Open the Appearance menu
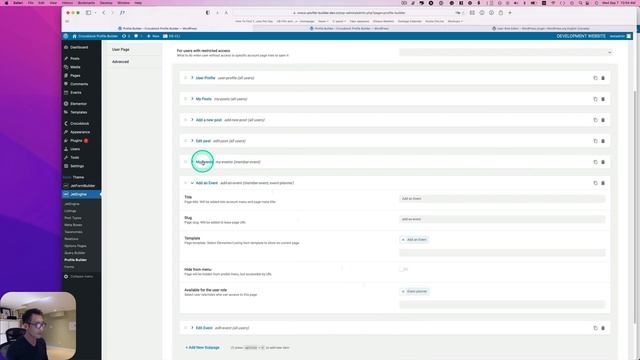Image resolution: width=640 pixels, height=360 pixels. click(x=80, y=132)
